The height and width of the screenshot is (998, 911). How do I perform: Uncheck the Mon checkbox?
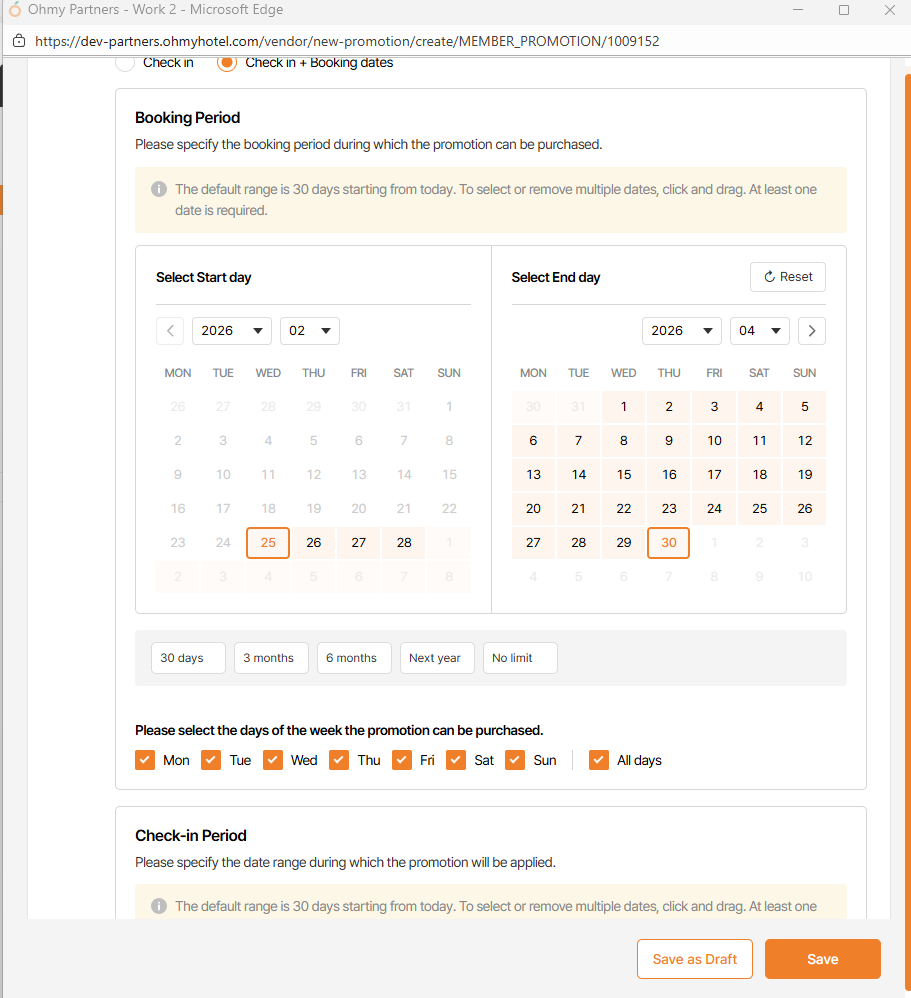tap(146, 760)
